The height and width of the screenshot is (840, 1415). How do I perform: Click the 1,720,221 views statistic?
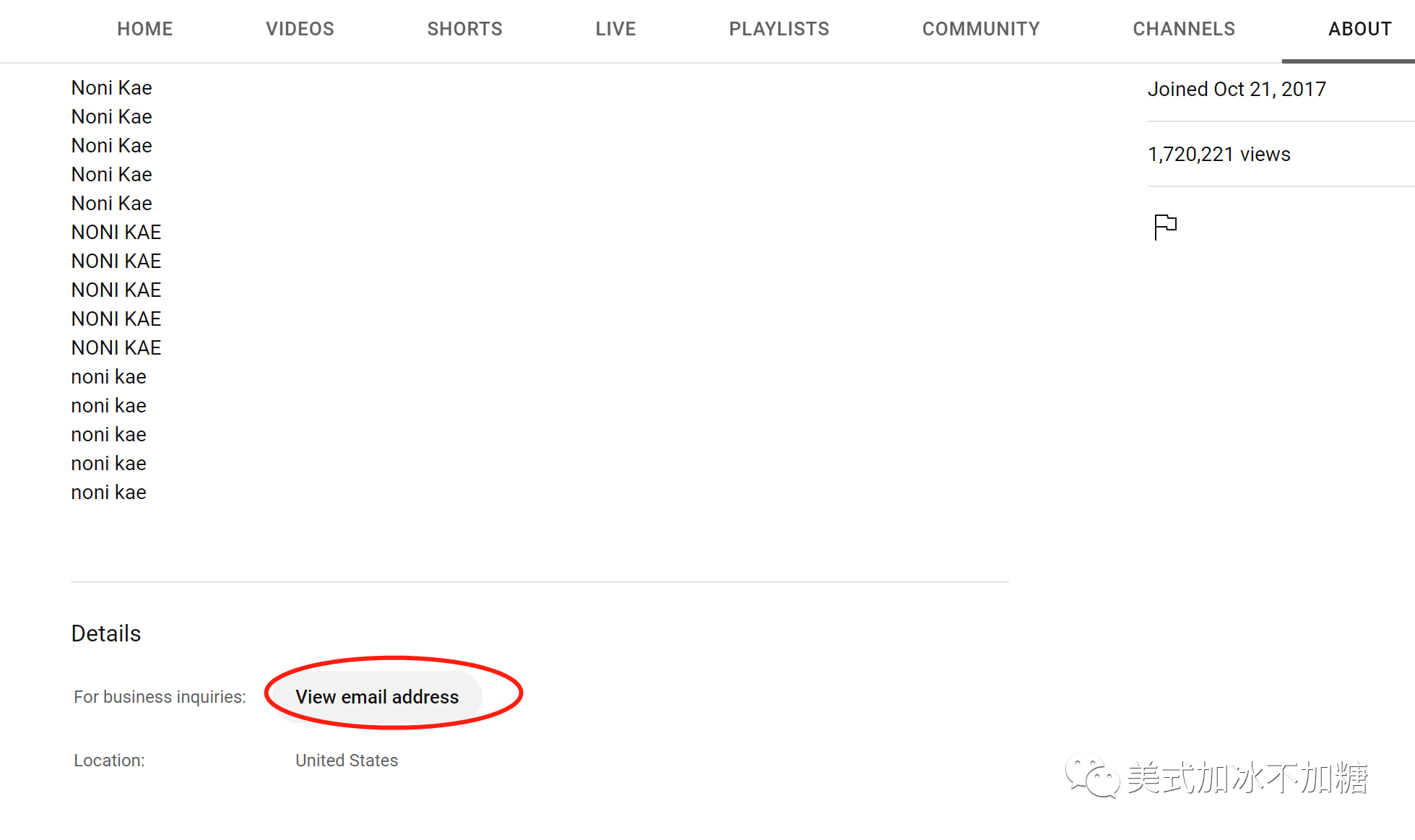[x=1219, y=154]
